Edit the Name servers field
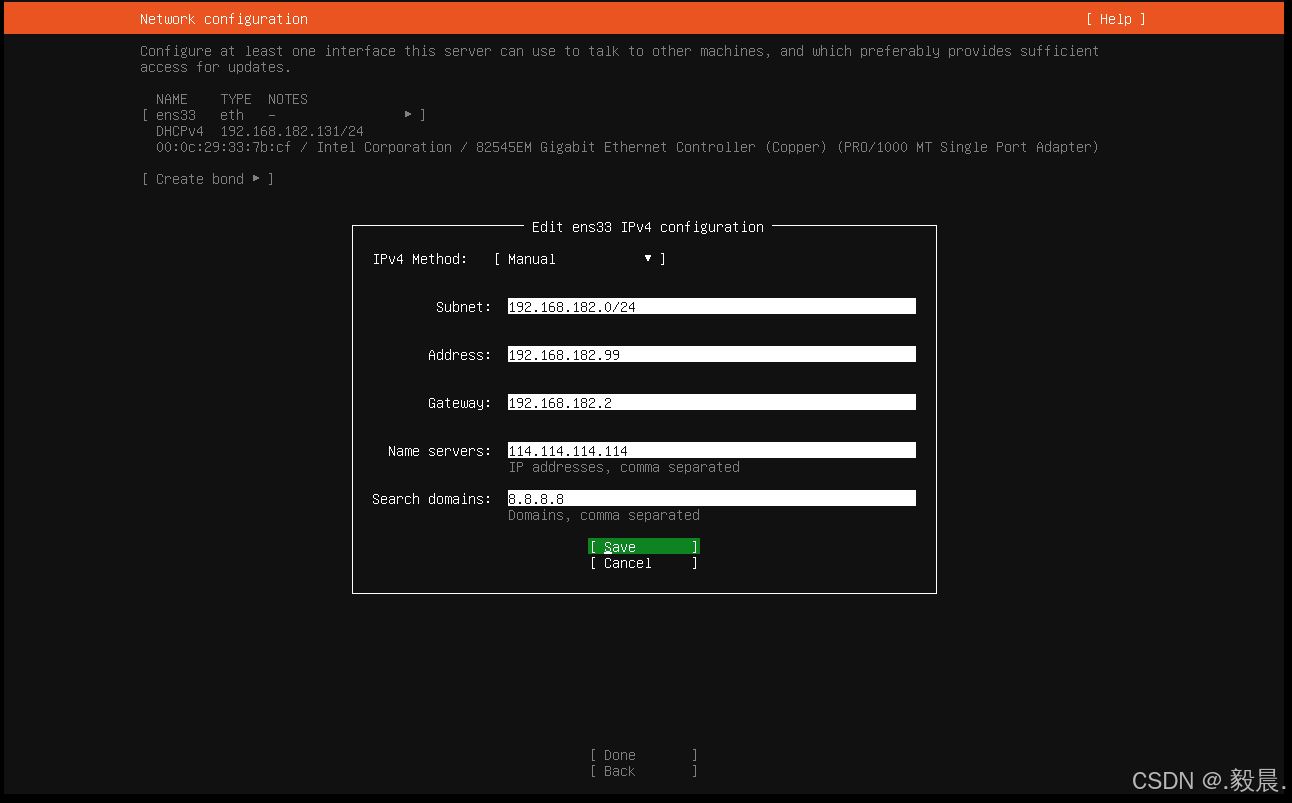1292x803 pixels. click(x=711, y=451)
